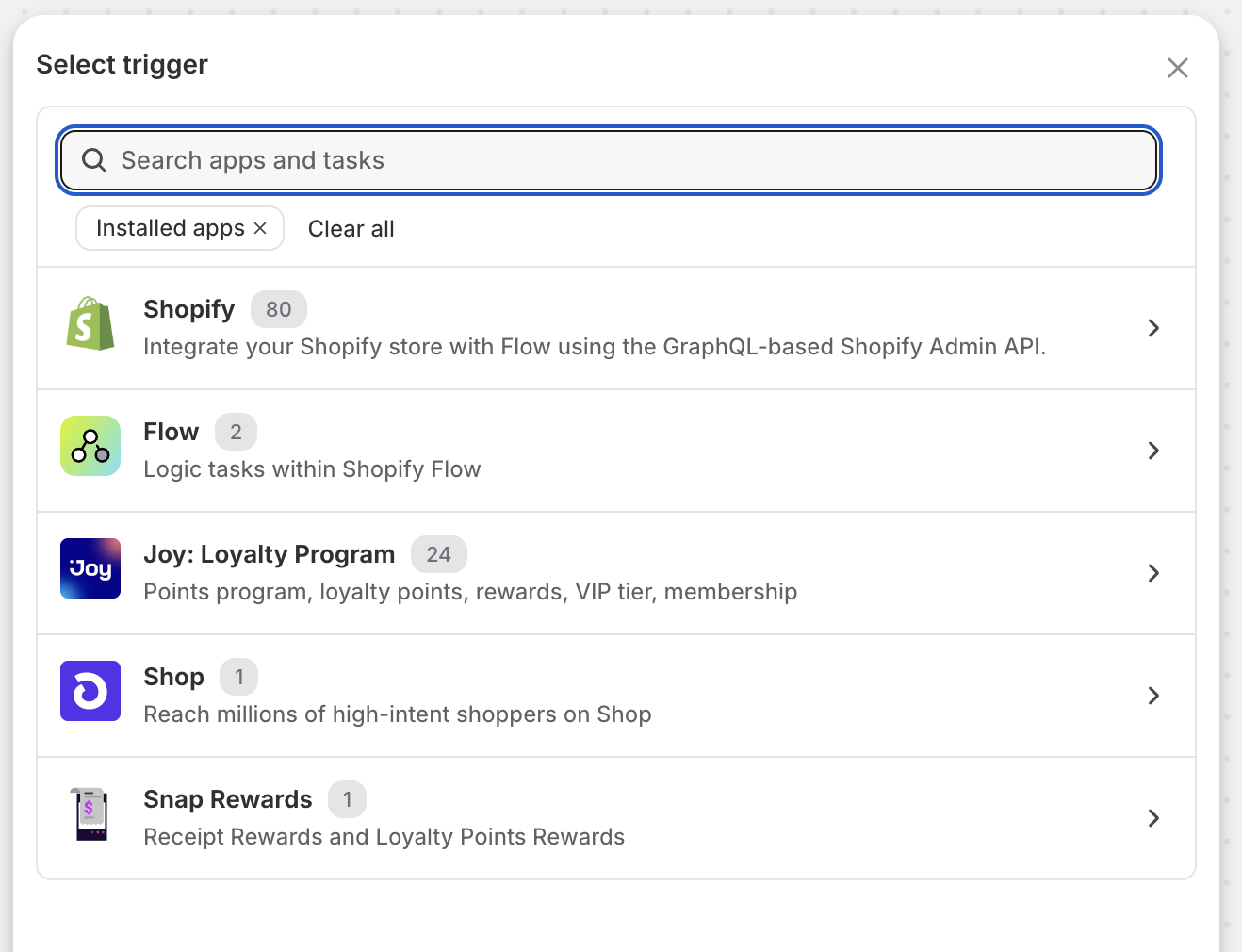Click the Joy loyalty app icon
This screenshot has height=952, width=1242.
coord(90,568)
